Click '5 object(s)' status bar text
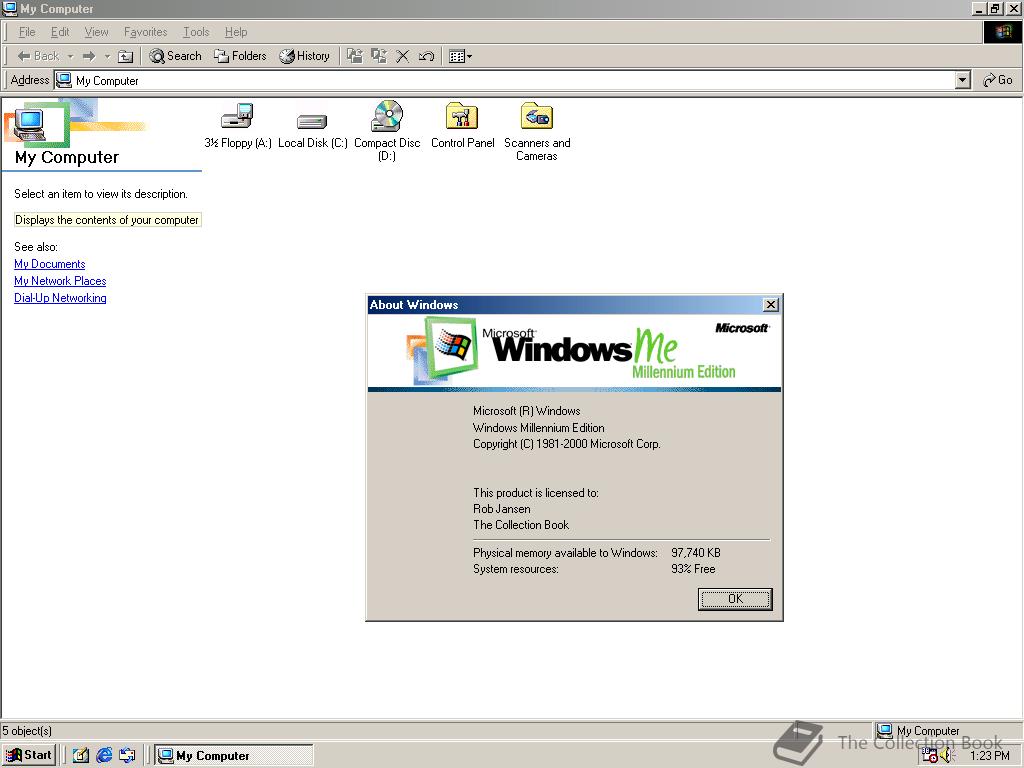The image size is (1024, 768). [x=27, y=731]
